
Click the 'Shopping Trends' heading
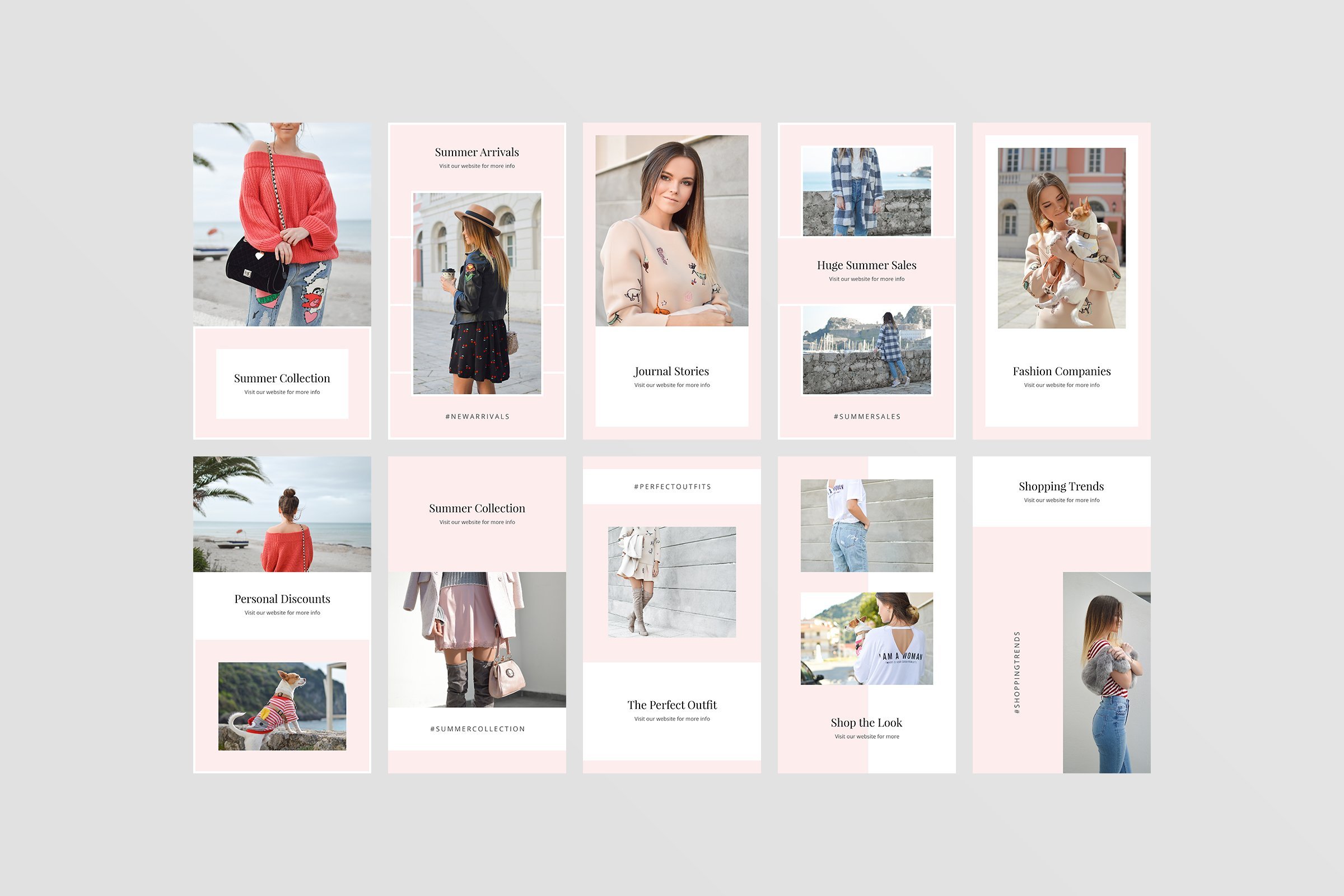tap(1062, 486)
